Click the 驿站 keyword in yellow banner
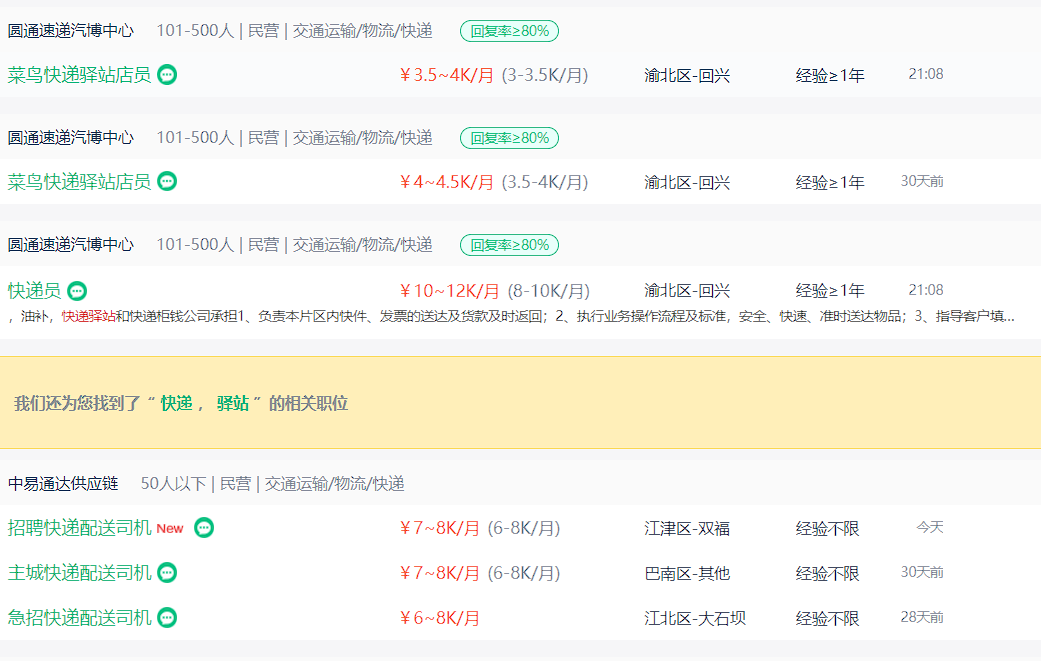Viewport: 1041px width, 661px height. coord(232,404)
